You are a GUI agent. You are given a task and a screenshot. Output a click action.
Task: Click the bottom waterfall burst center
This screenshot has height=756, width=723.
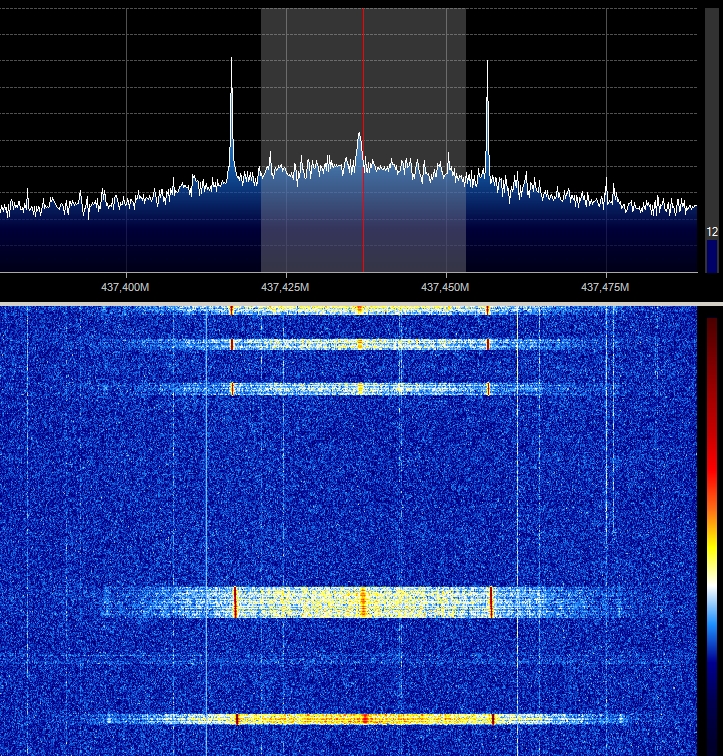364,718
